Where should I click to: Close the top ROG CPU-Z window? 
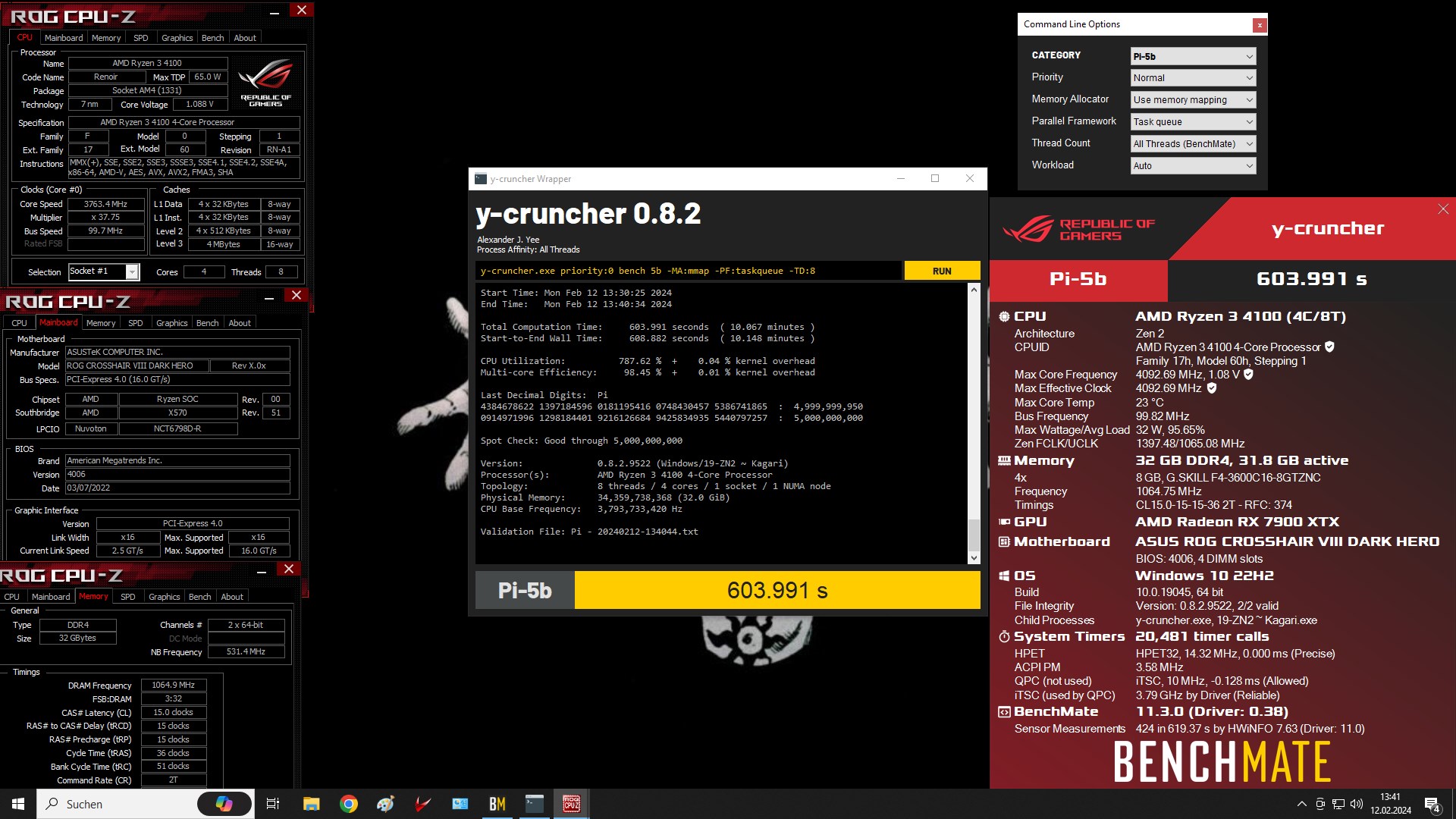coord(302,10)
